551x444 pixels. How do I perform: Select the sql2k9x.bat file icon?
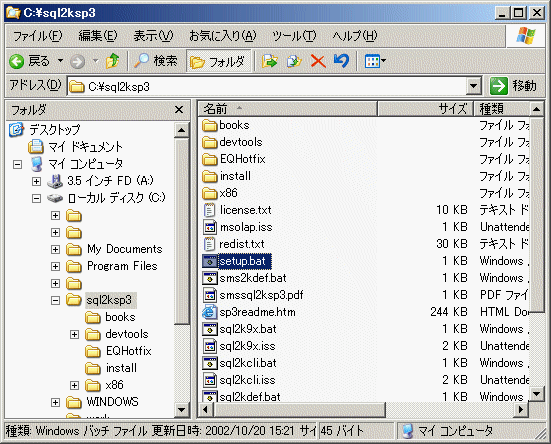210,329
